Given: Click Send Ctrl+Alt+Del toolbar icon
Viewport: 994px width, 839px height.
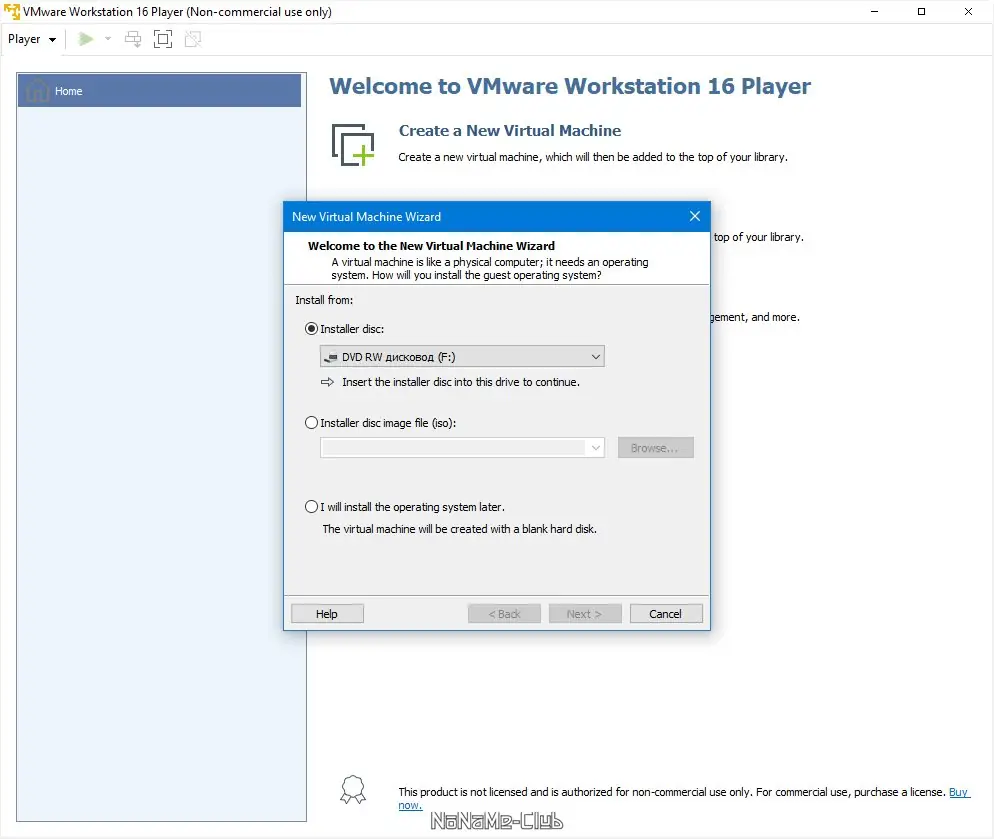Looking at the screenshot, I should 133,39.
